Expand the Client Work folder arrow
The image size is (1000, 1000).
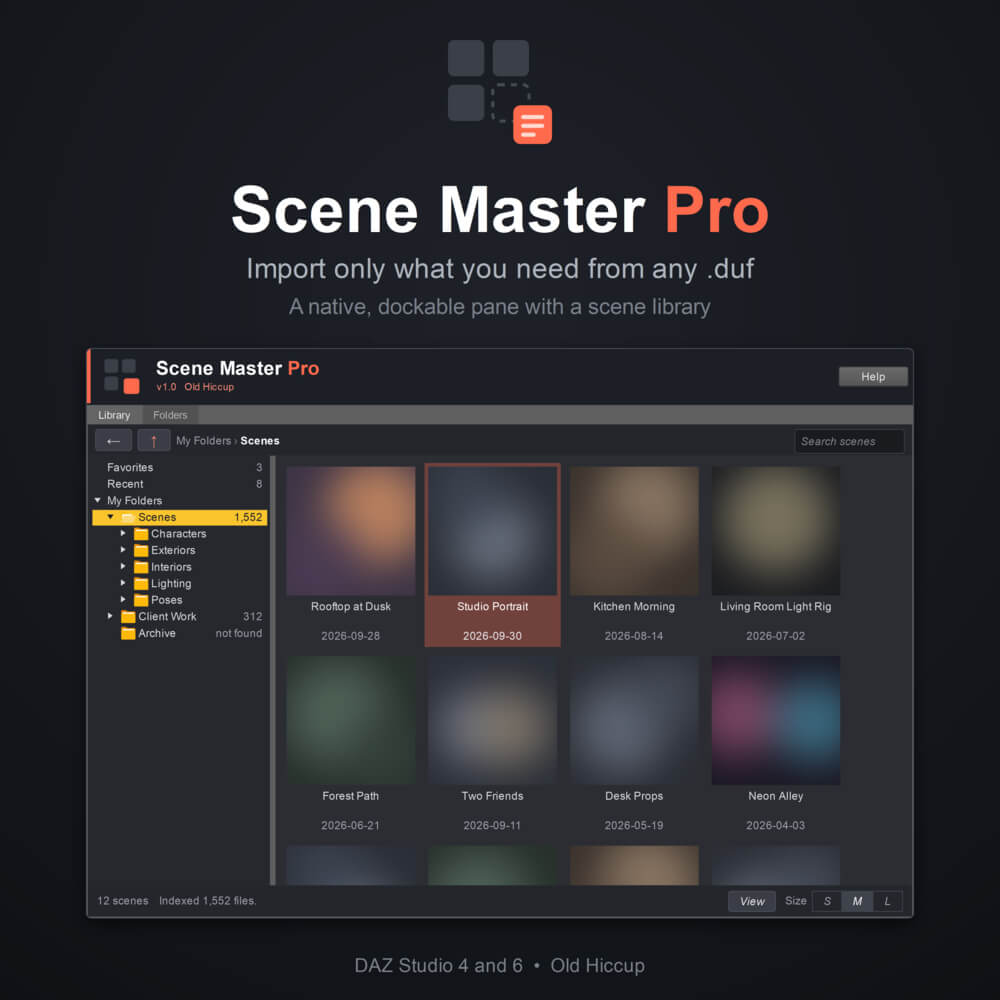point(110,616)
